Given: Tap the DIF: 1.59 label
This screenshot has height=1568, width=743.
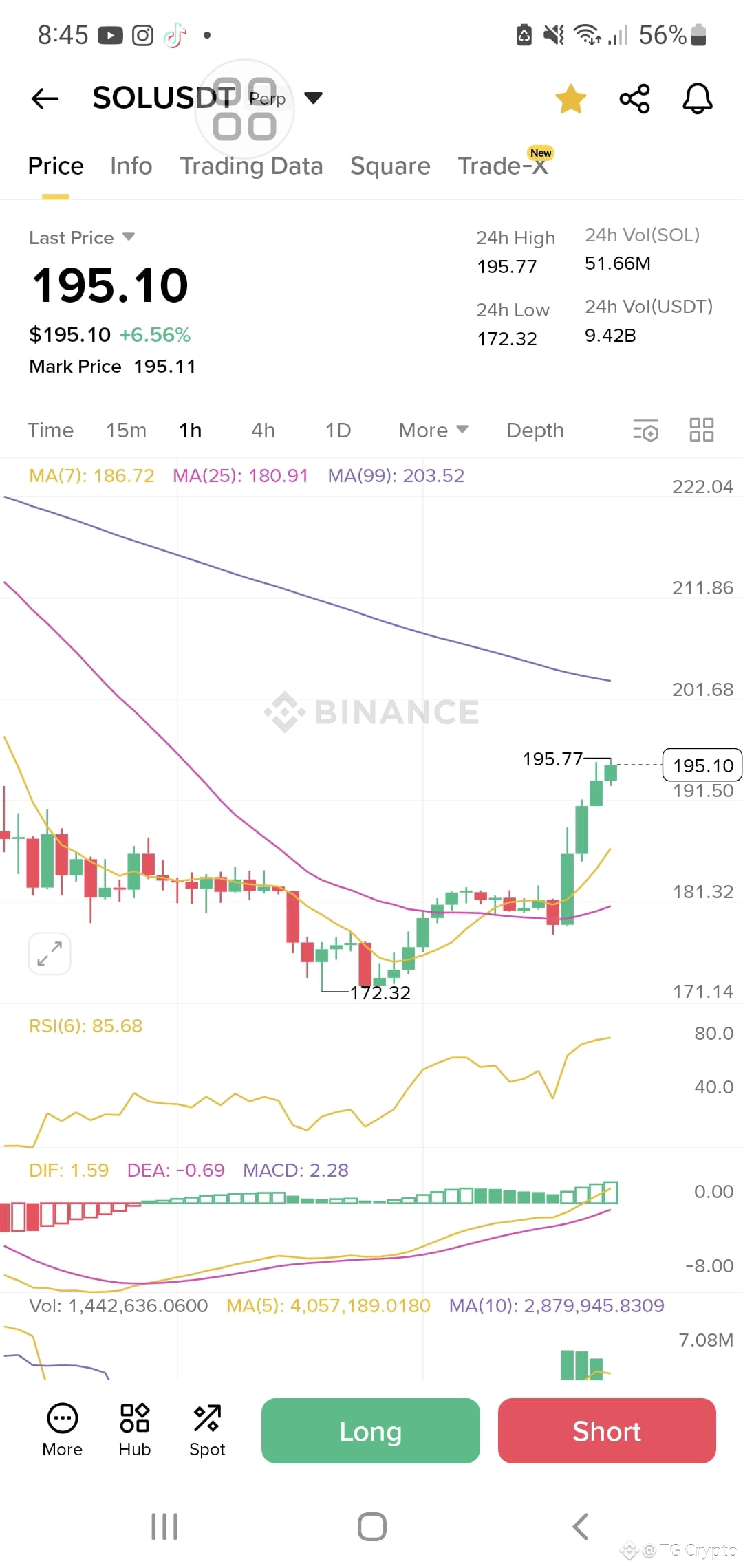Looking at the screenshot, I should 69,1170.
